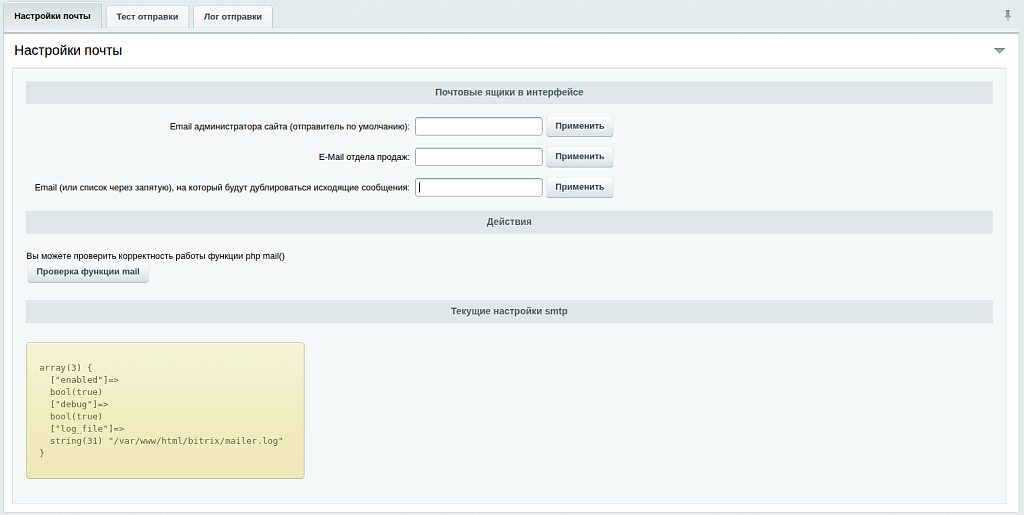This screenshot has width=1024, height=515.
Task: Click the Email администратора сайта label
Action: click(x=289, y=127)
